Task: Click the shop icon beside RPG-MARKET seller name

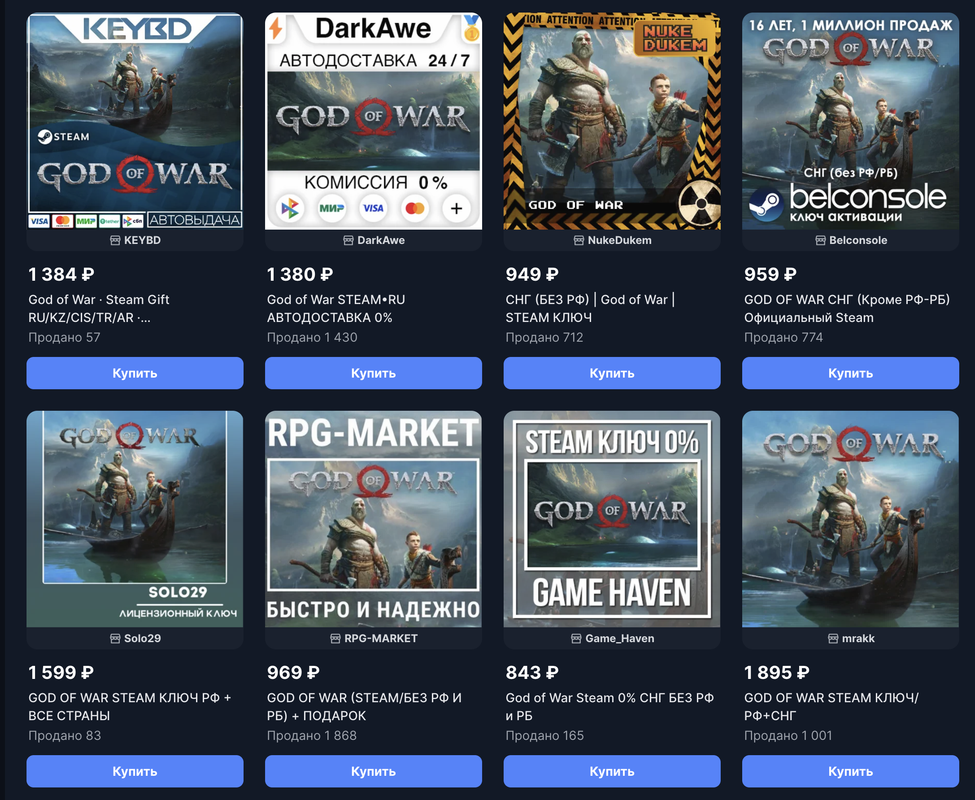Action: [335, 638]
